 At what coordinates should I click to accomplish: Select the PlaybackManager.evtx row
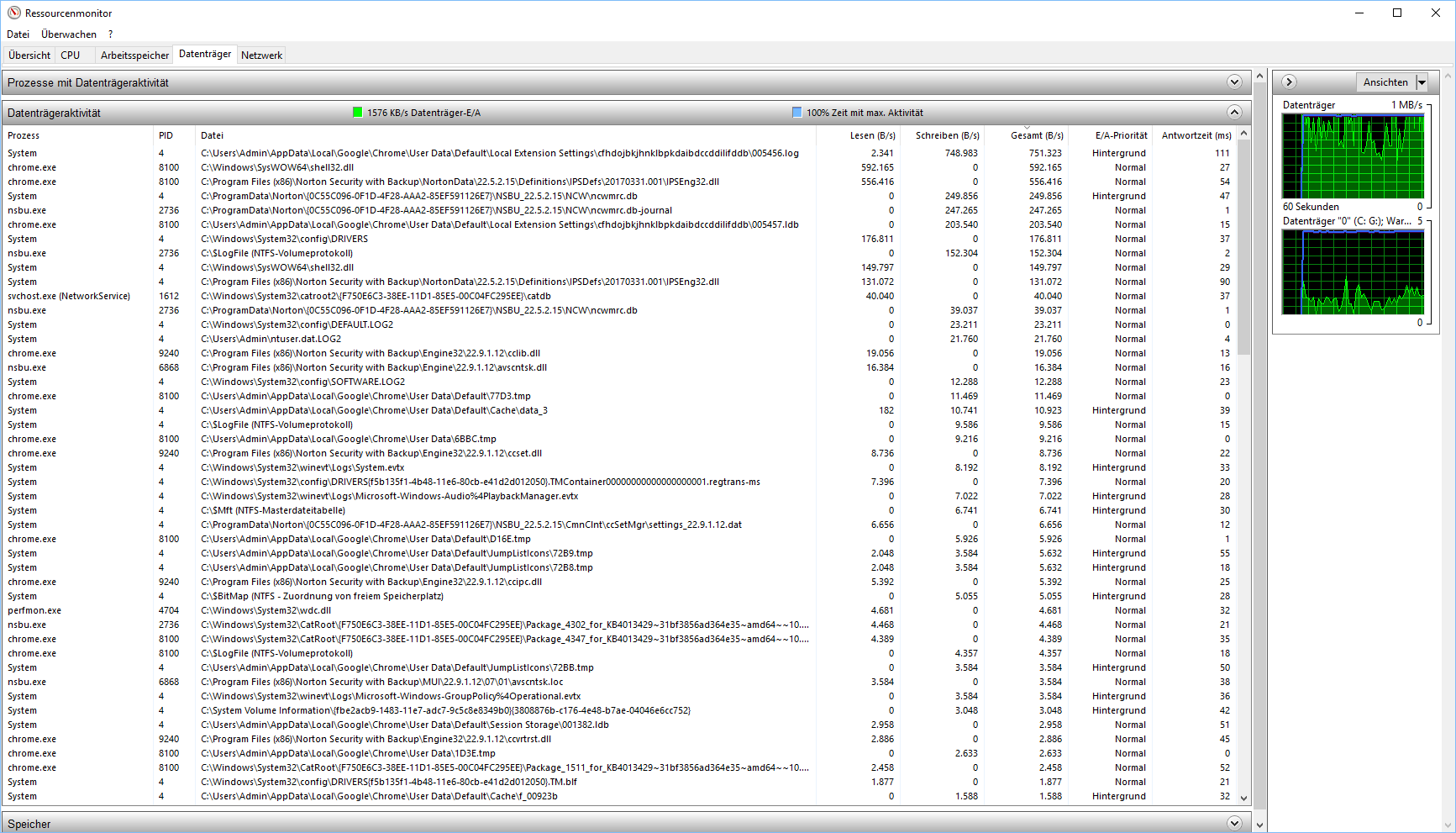620,496
